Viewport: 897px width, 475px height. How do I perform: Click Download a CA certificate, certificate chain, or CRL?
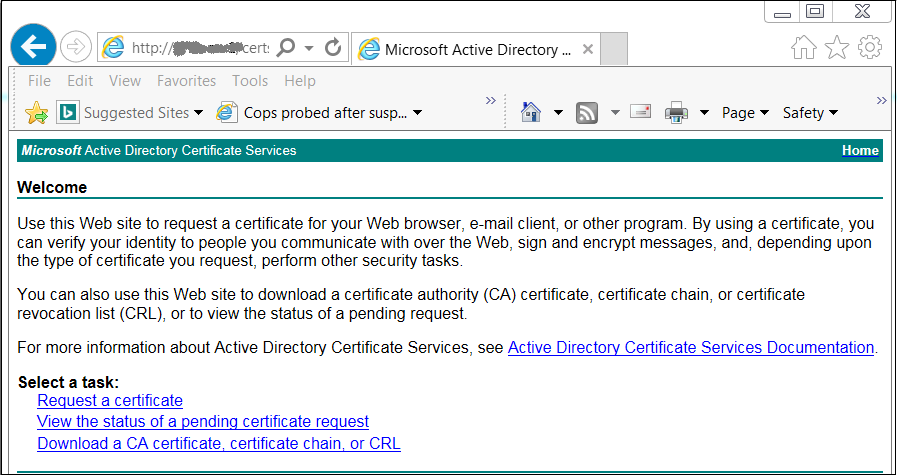(219, 443)
